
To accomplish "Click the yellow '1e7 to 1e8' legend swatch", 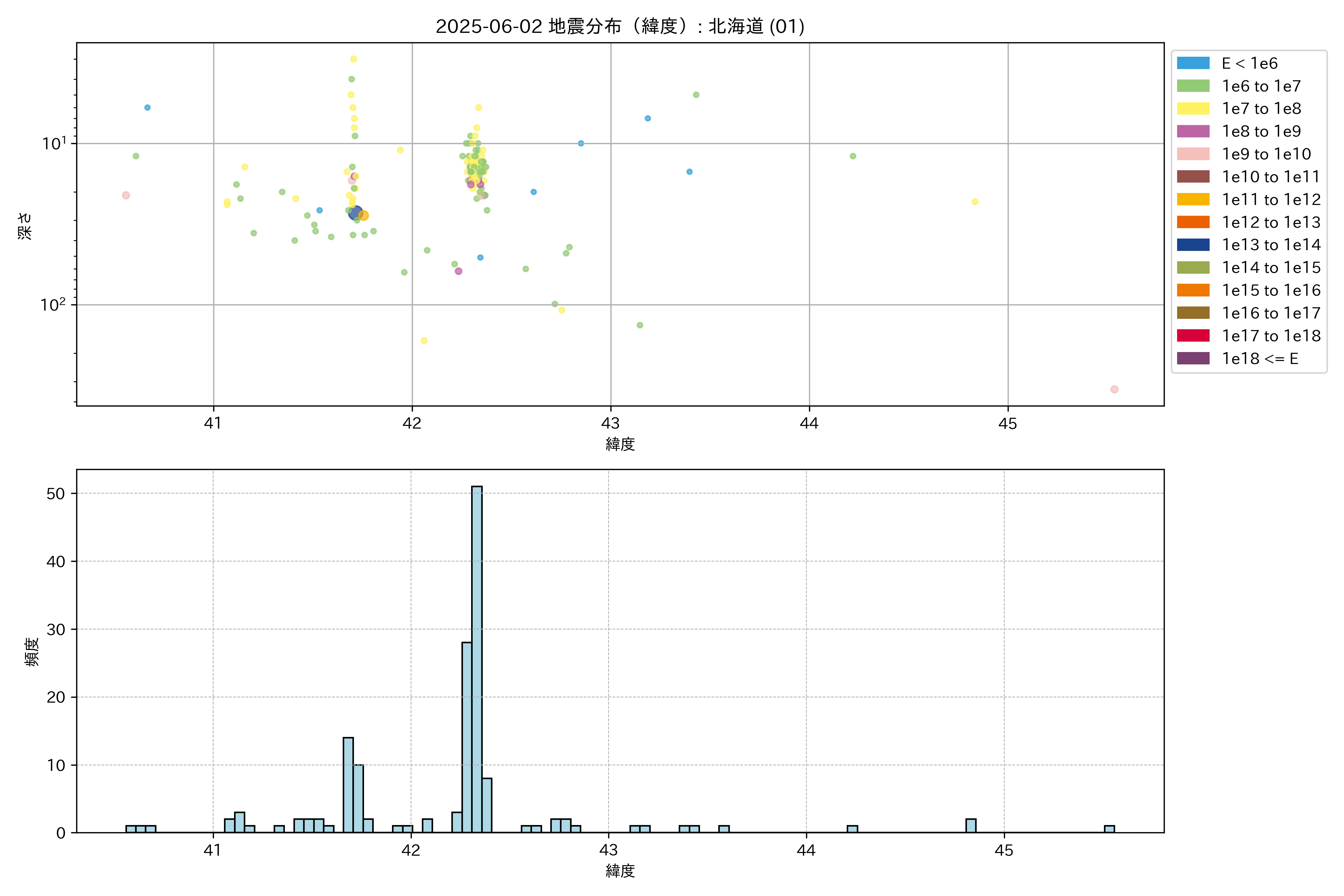I will 1192,109.
